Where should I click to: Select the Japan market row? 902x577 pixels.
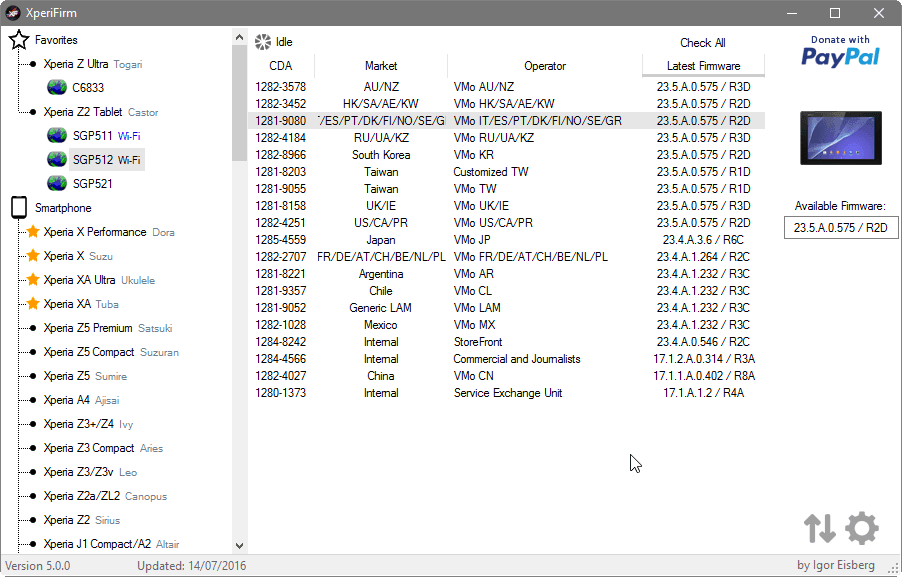[506, 240]
